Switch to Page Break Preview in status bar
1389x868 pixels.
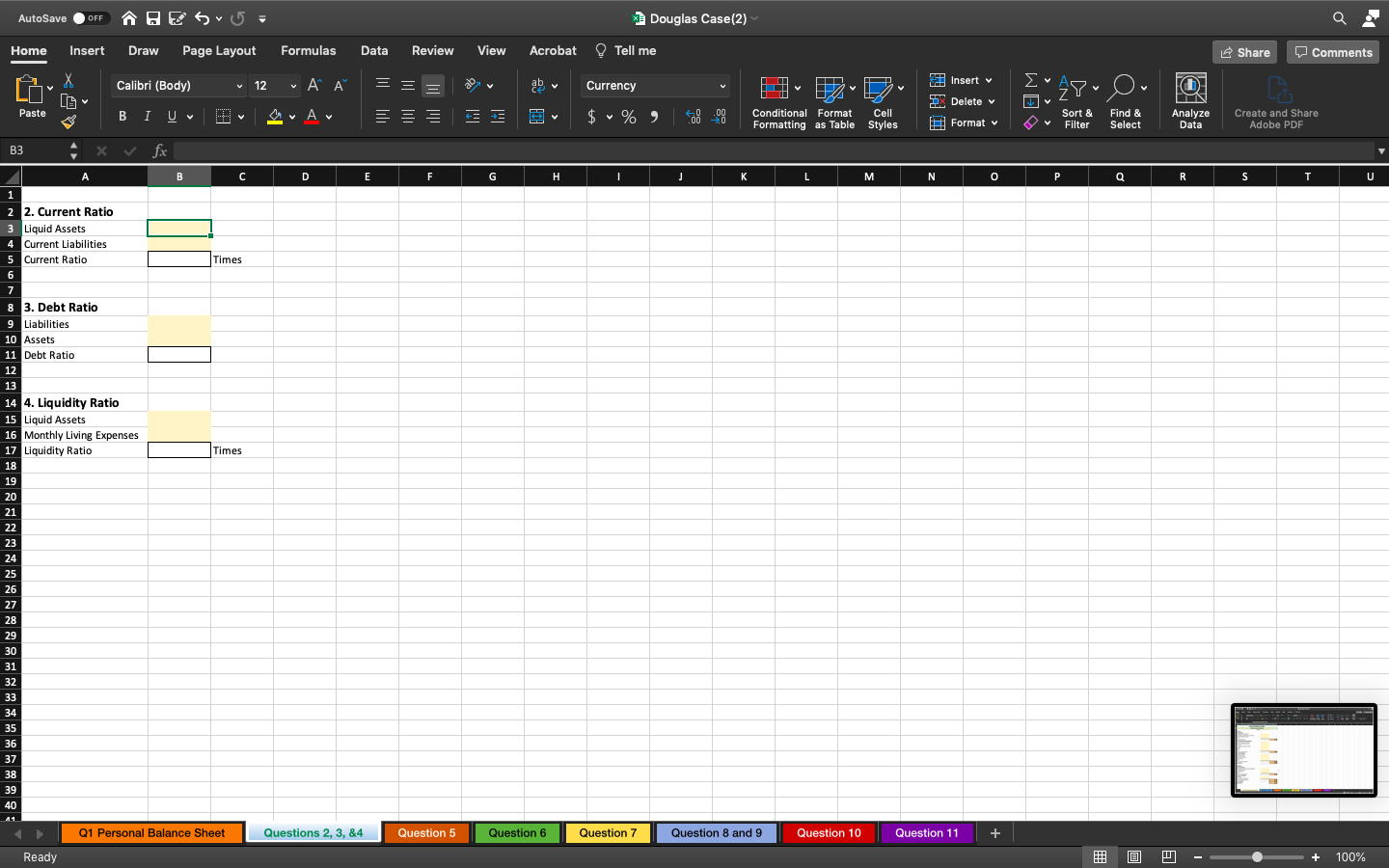pos(1168,856)
